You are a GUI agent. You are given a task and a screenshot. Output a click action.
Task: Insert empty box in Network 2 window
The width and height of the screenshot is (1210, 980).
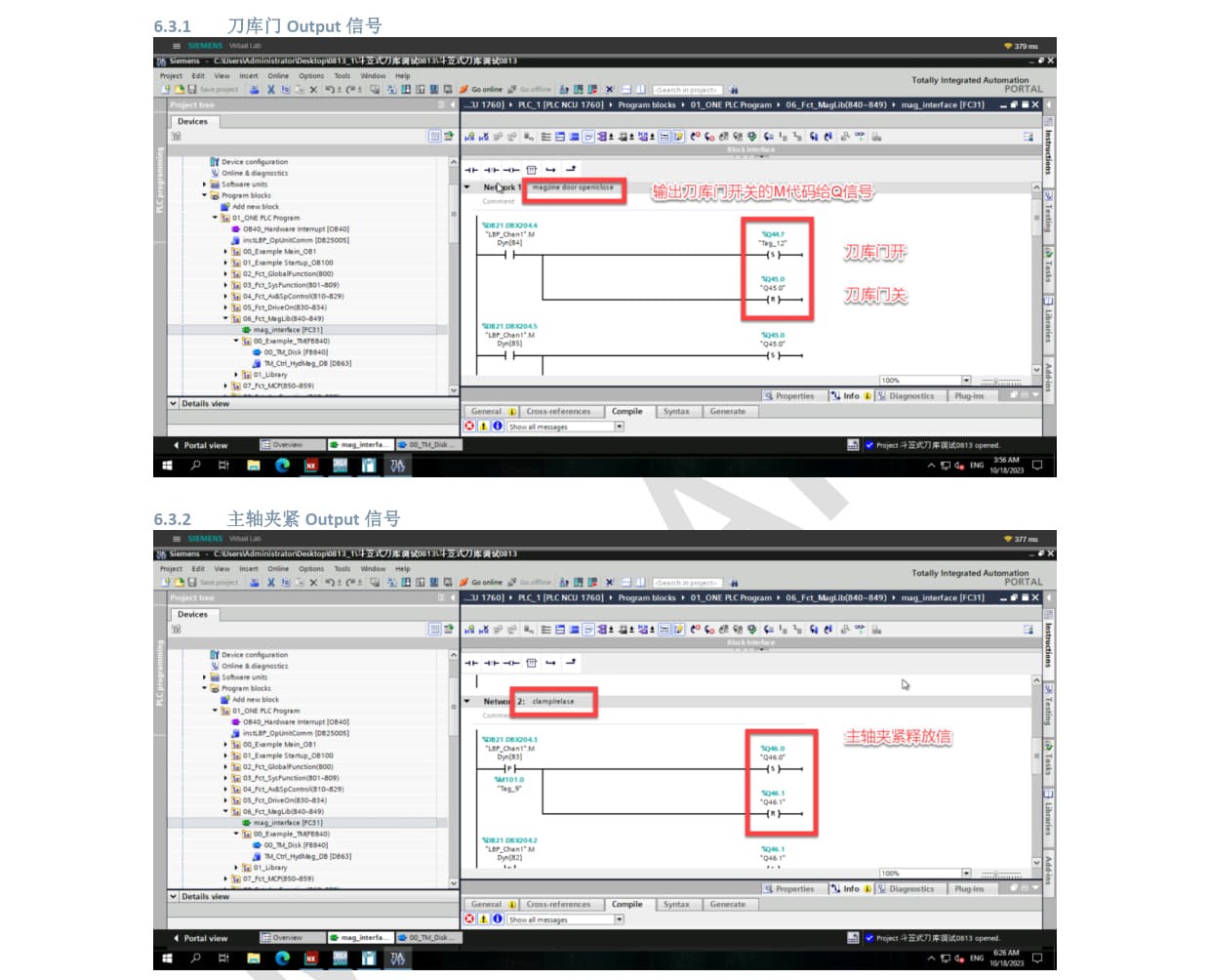click(x=531, y=663)
